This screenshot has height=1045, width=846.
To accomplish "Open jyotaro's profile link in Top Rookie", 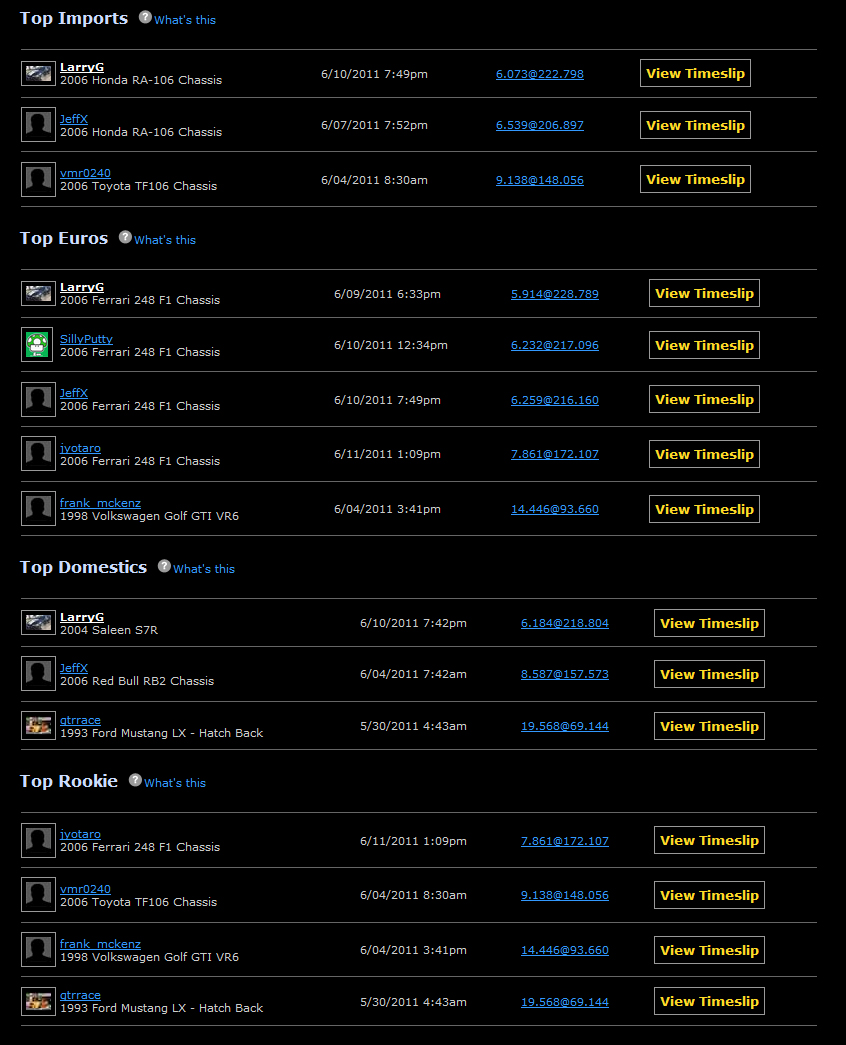I will pyautogui.click(x=80, y=834).
